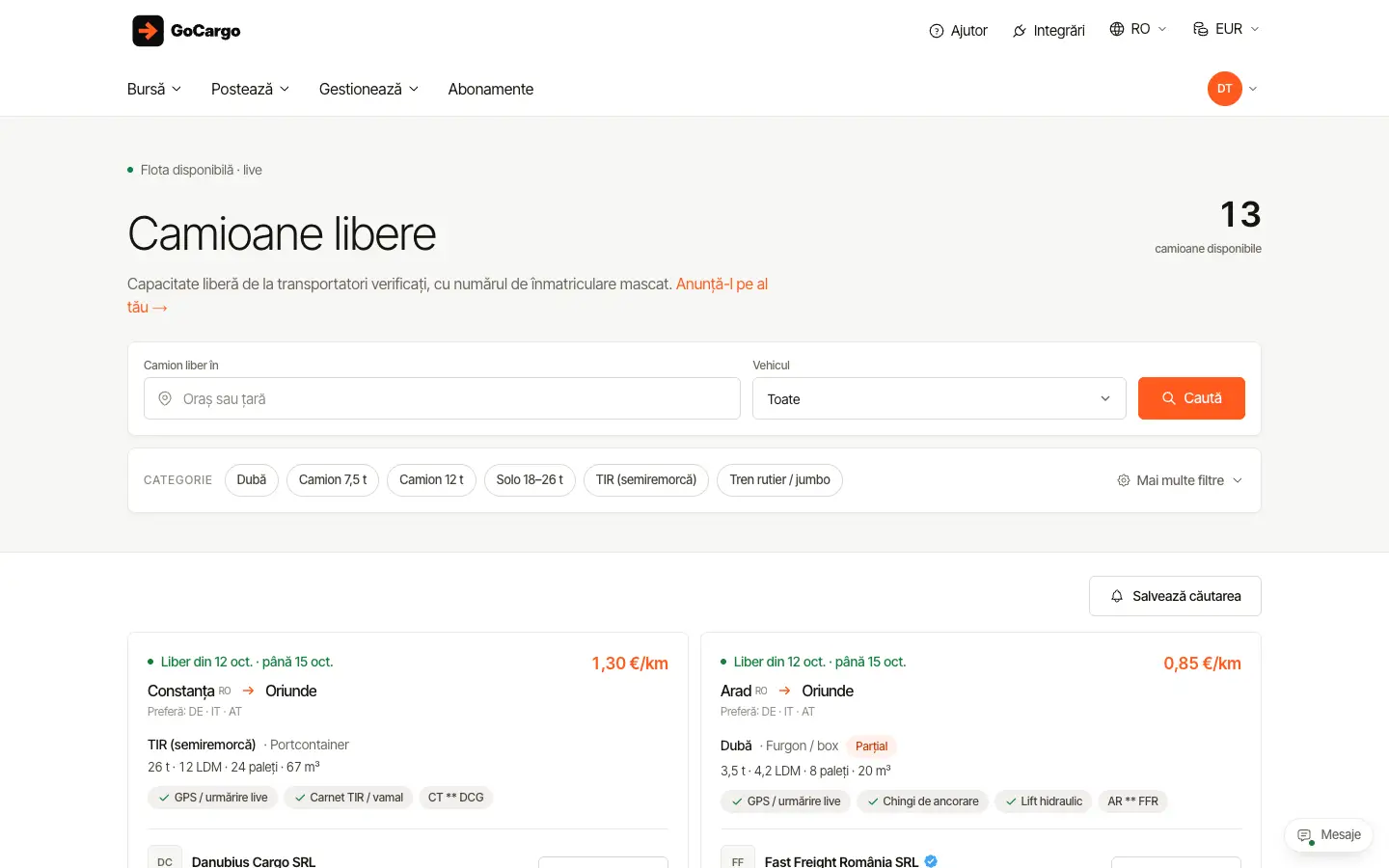Expand the Mai multe filtre panel

click(1180, 480)
